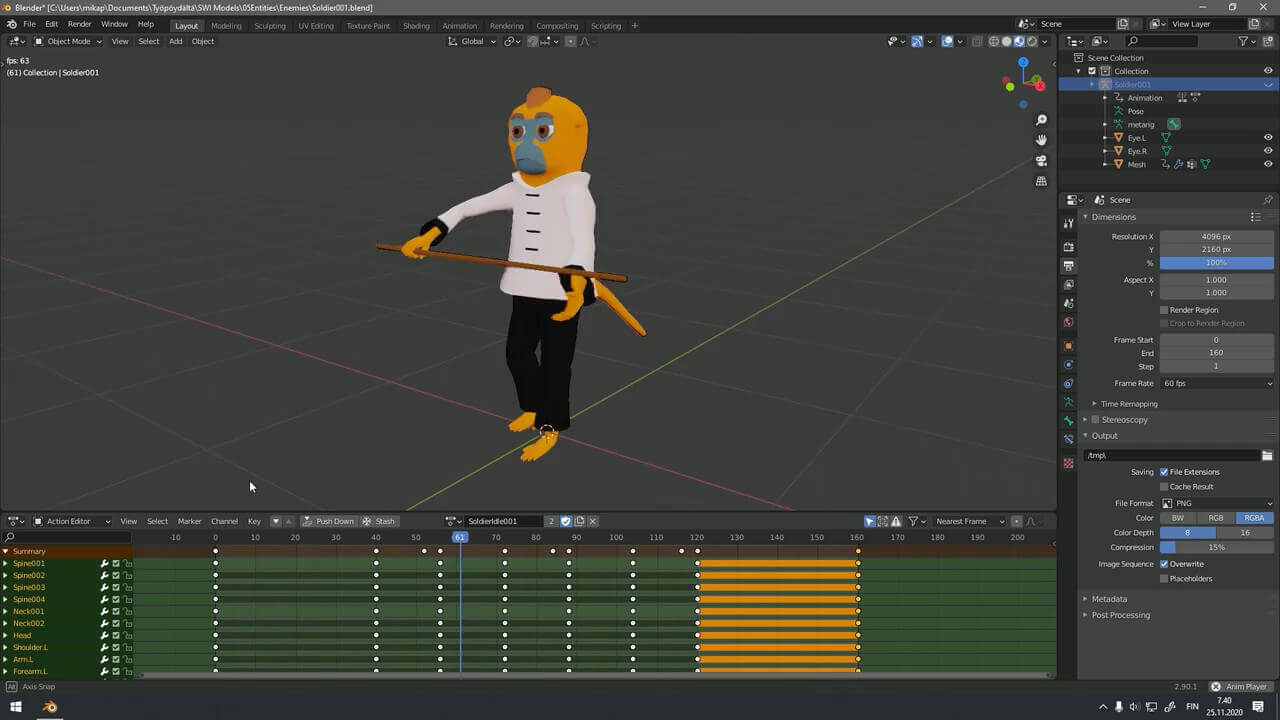Image resolution: width=1280 pixels, height=720 pixels.
Task: Open the Frame Rate 60 fps dropdown
Action: point(1217,384)
